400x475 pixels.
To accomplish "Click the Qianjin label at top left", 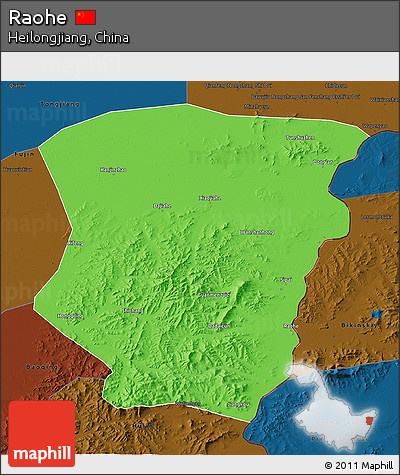I will (18, 86).
